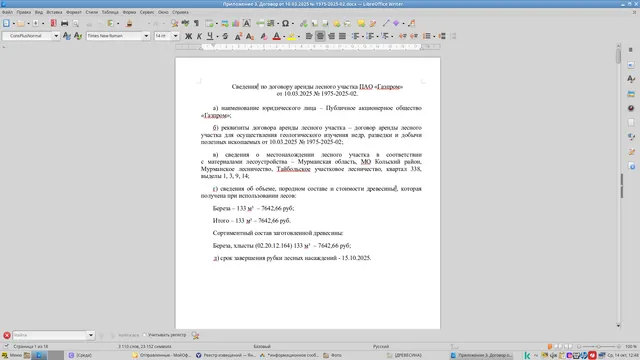Open basic shapes dropdown arrow

click(403, 23)
